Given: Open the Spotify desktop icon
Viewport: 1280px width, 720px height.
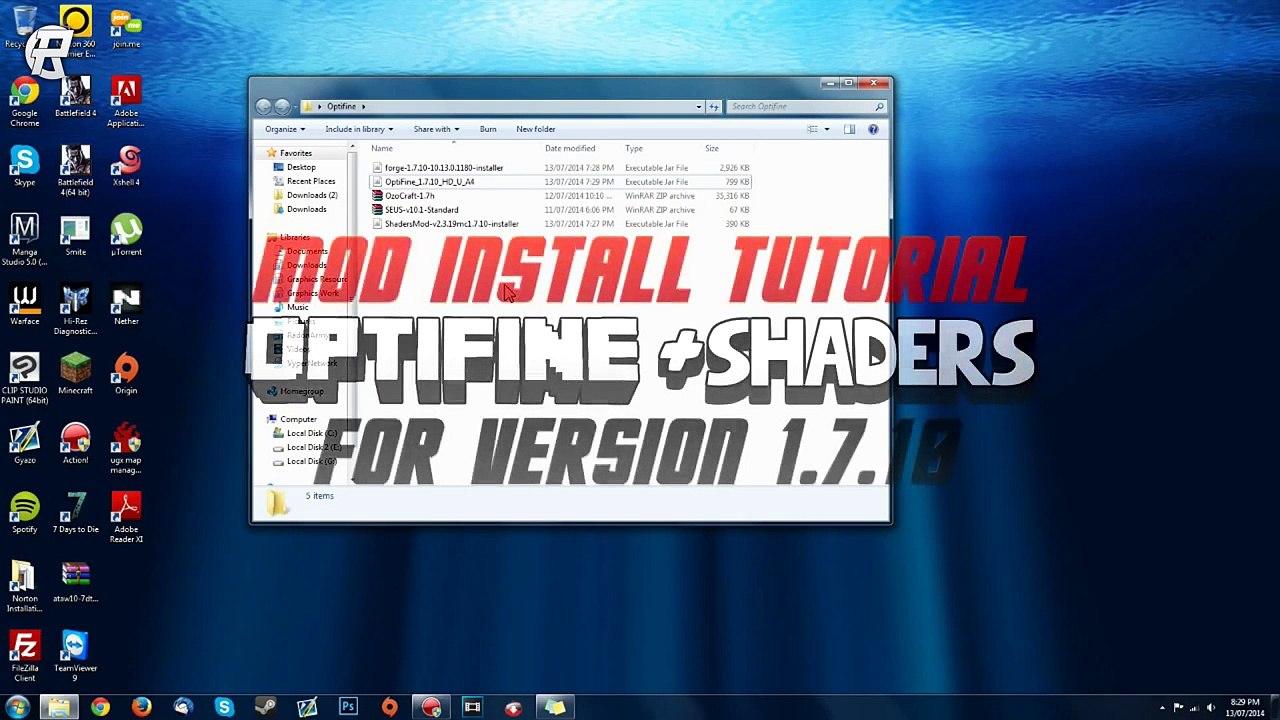Looking at the screenshot, I should (x=25, y=512).
